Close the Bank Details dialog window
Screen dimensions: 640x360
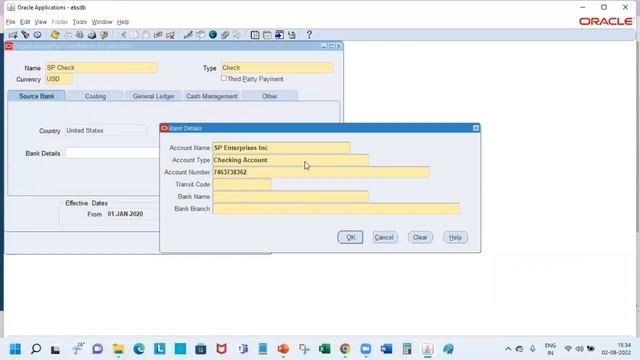tap(476, 128)
